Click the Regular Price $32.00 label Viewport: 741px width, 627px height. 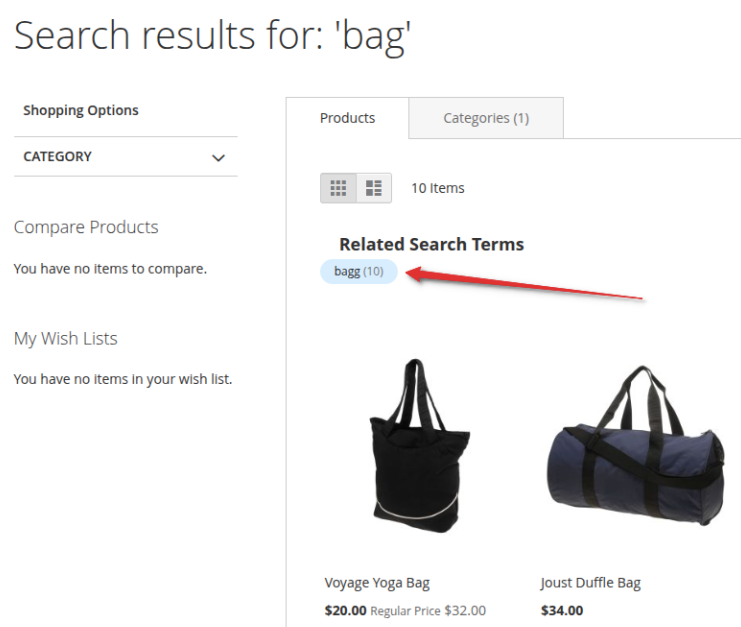tap(428, 611)
